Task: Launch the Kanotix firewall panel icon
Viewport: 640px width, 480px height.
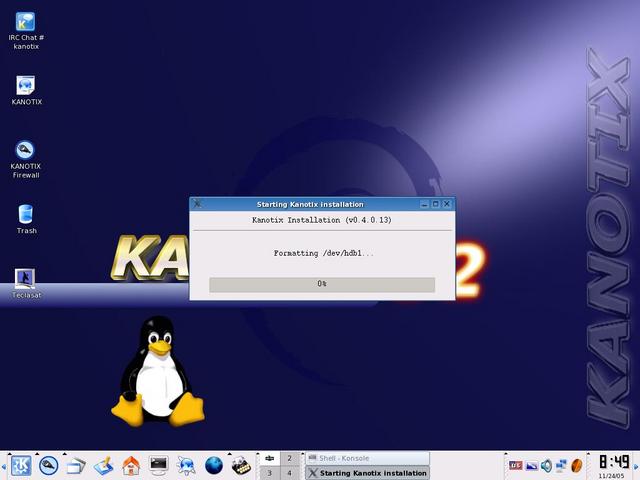Action: coord(49,466)
